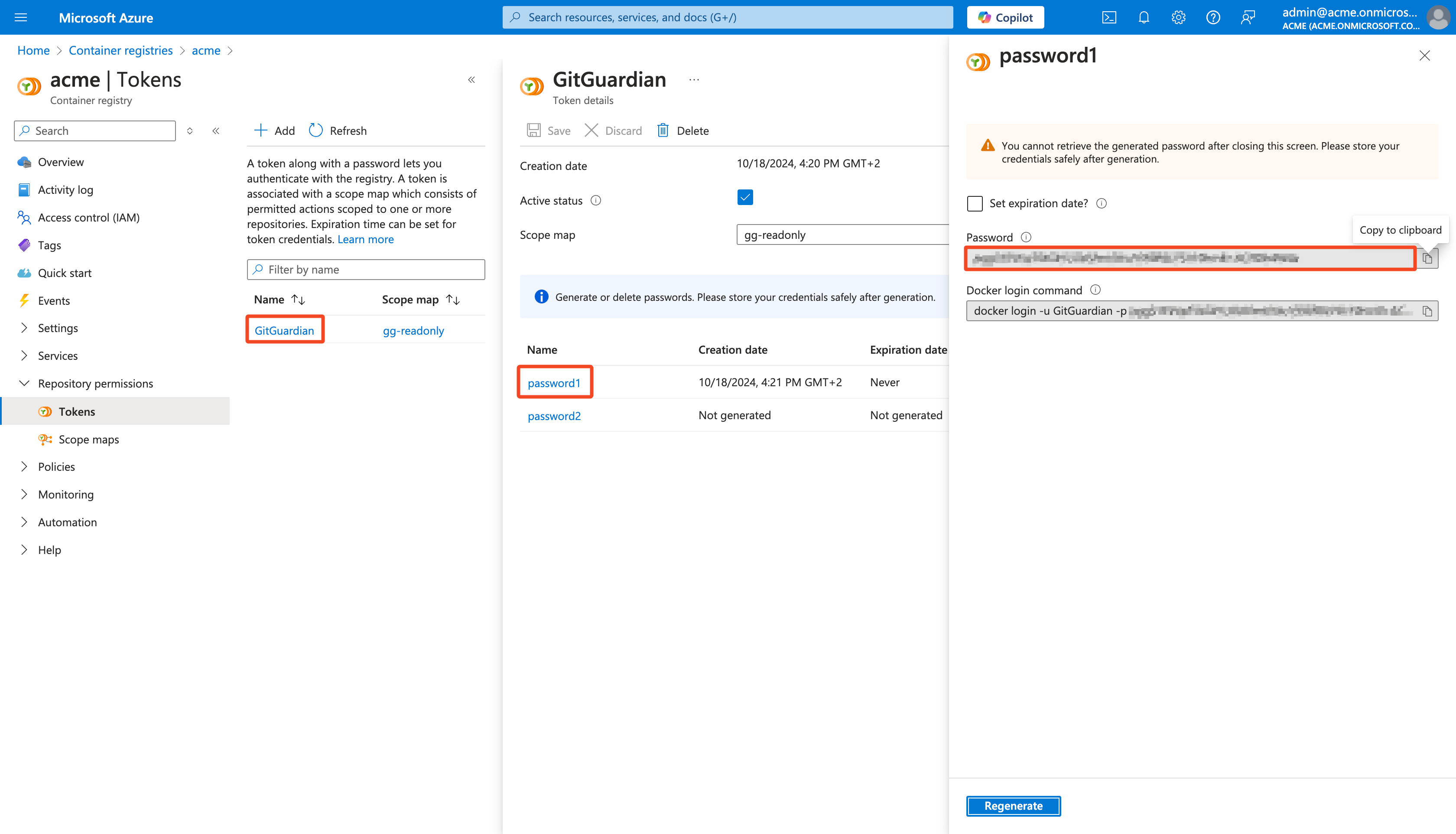This screenshot has height=834, width=1456.
Task: Open Copilot
Action: point(1005,17)
